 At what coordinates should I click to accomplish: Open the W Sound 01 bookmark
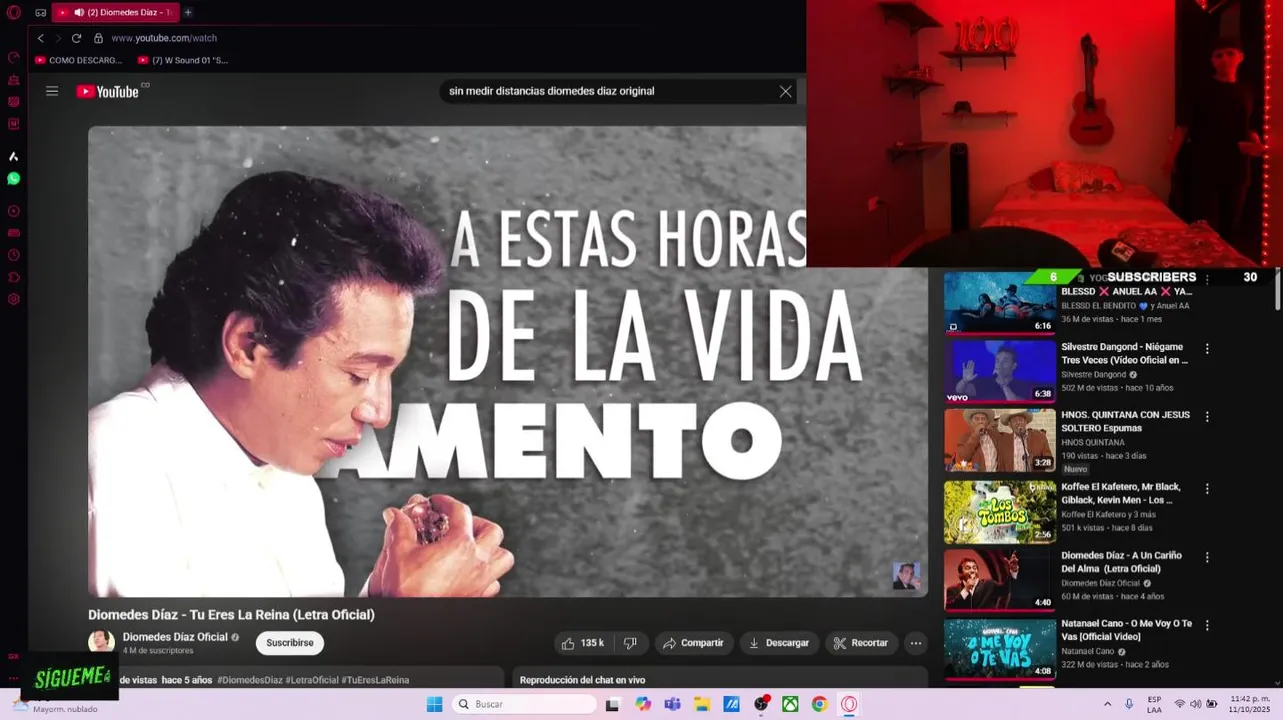point(183,60)
